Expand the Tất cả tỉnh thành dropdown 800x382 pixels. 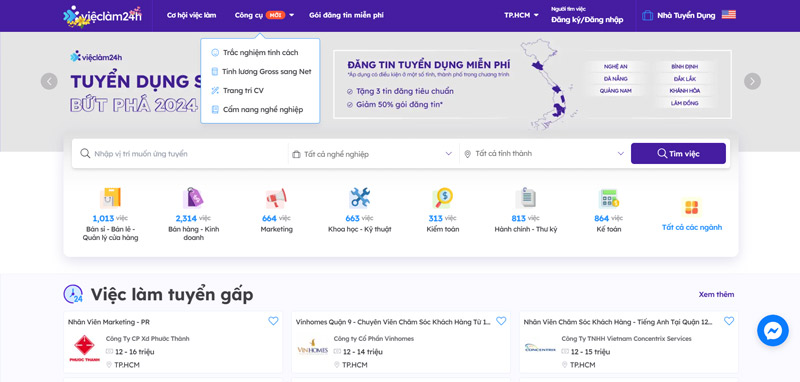(x=544, y=153)
